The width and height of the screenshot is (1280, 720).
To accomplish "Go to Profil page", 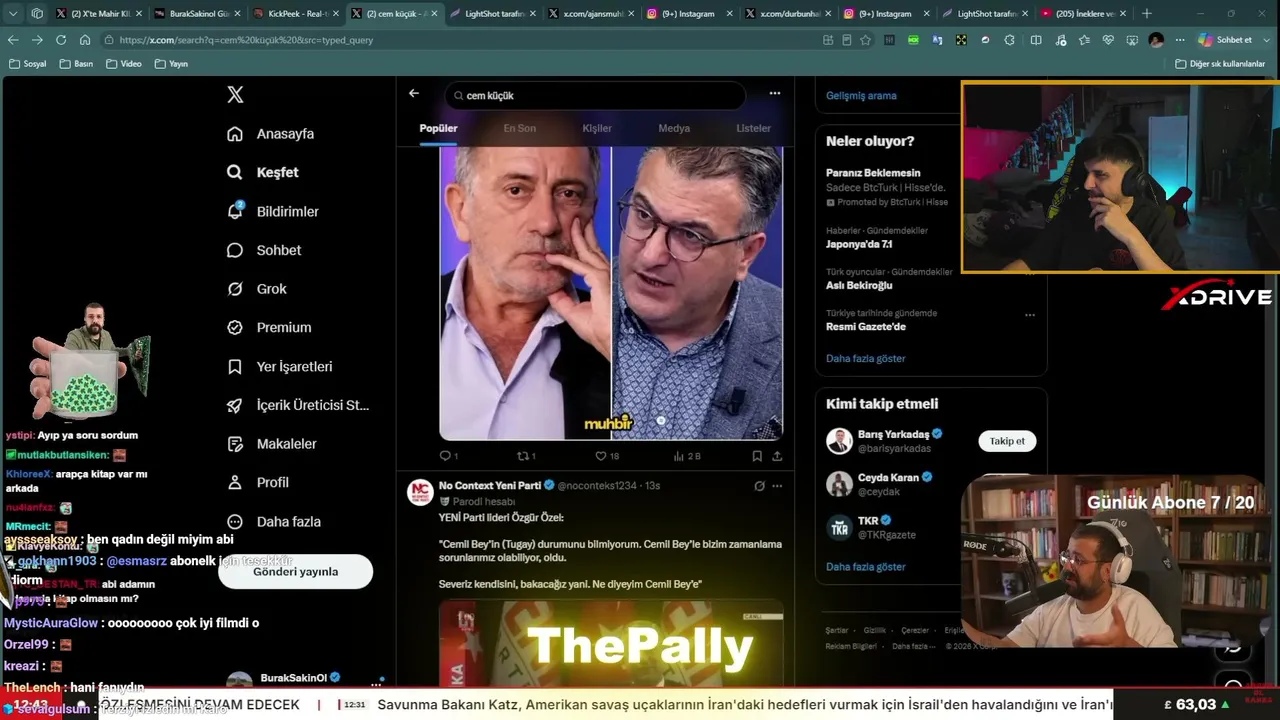I will [x=258, y=482].
